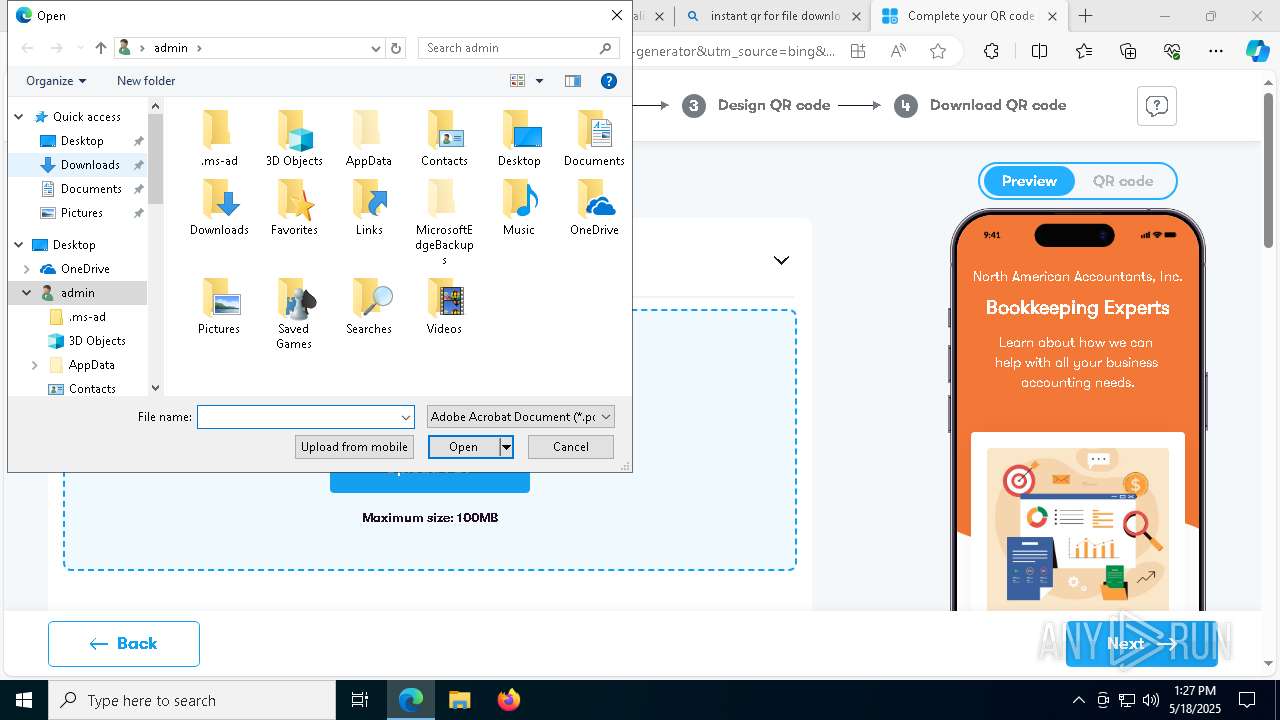Open Edge browser Extensions puzzle icon
The image size is (1280, 720).
coord(991,51)
